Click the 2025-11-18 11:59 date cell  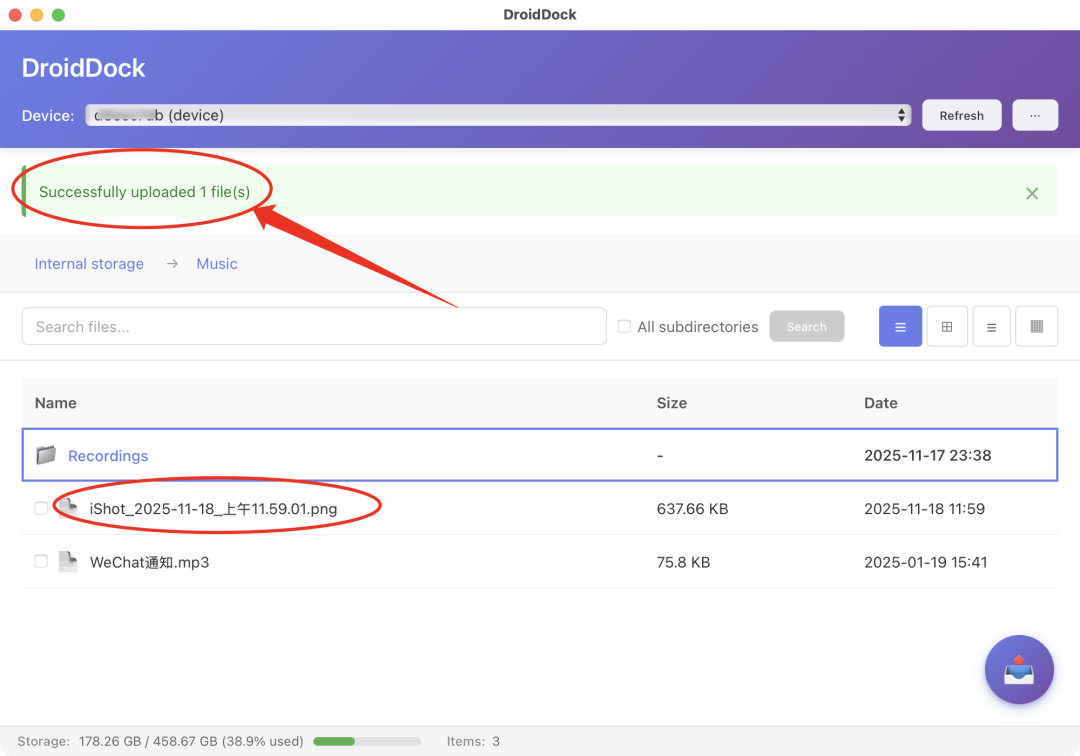point(924,509)
